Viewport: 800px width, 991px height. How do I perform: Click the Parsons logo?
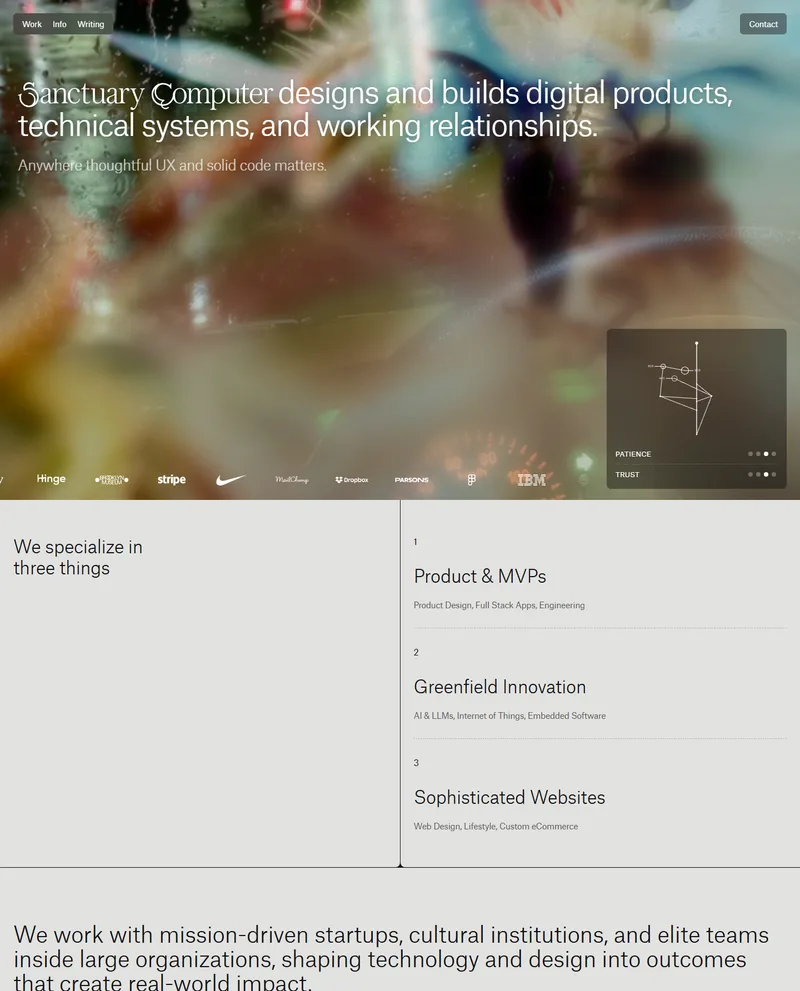[x=411, y=480]
